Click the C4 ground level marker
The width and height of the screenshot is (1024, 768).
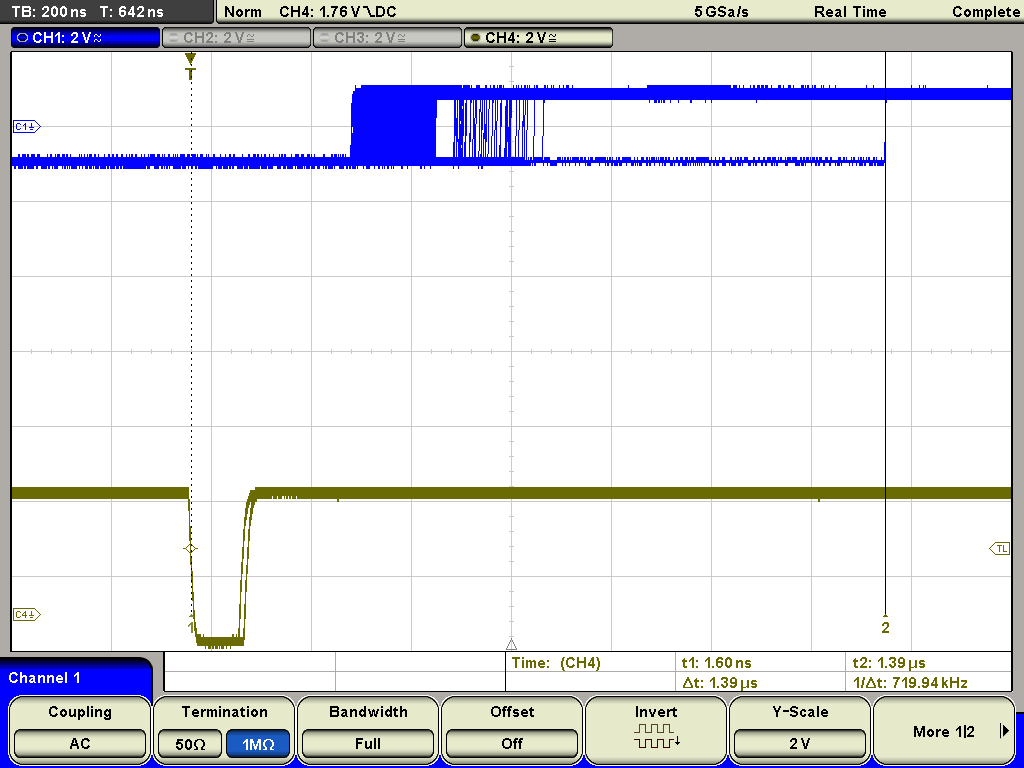coord(27,615)
